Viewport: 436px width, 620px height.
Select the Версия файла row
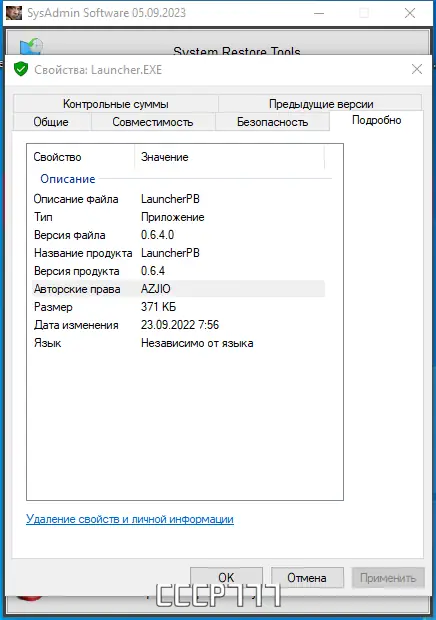(178, 235)
